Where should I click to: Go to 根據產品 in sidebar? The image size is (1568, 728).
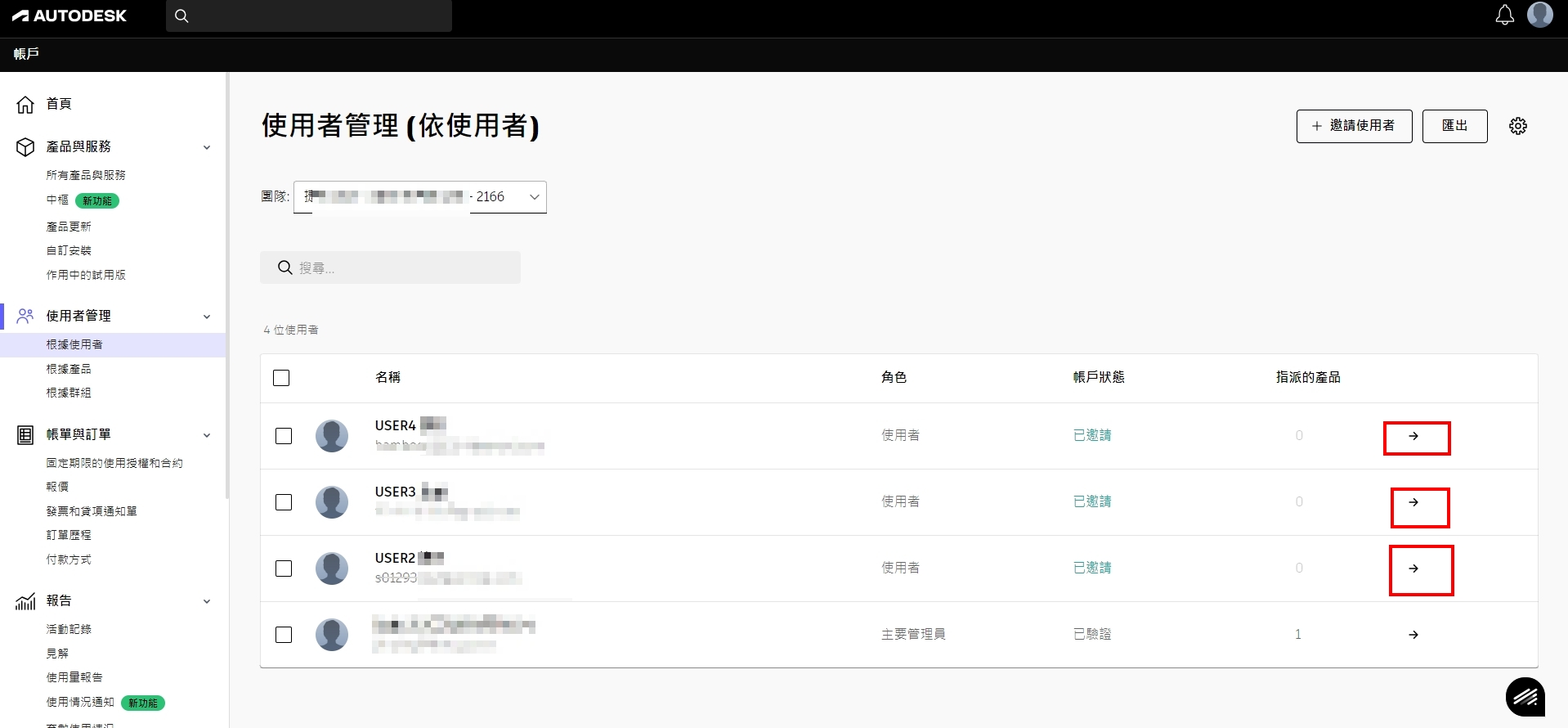point(69,369)
